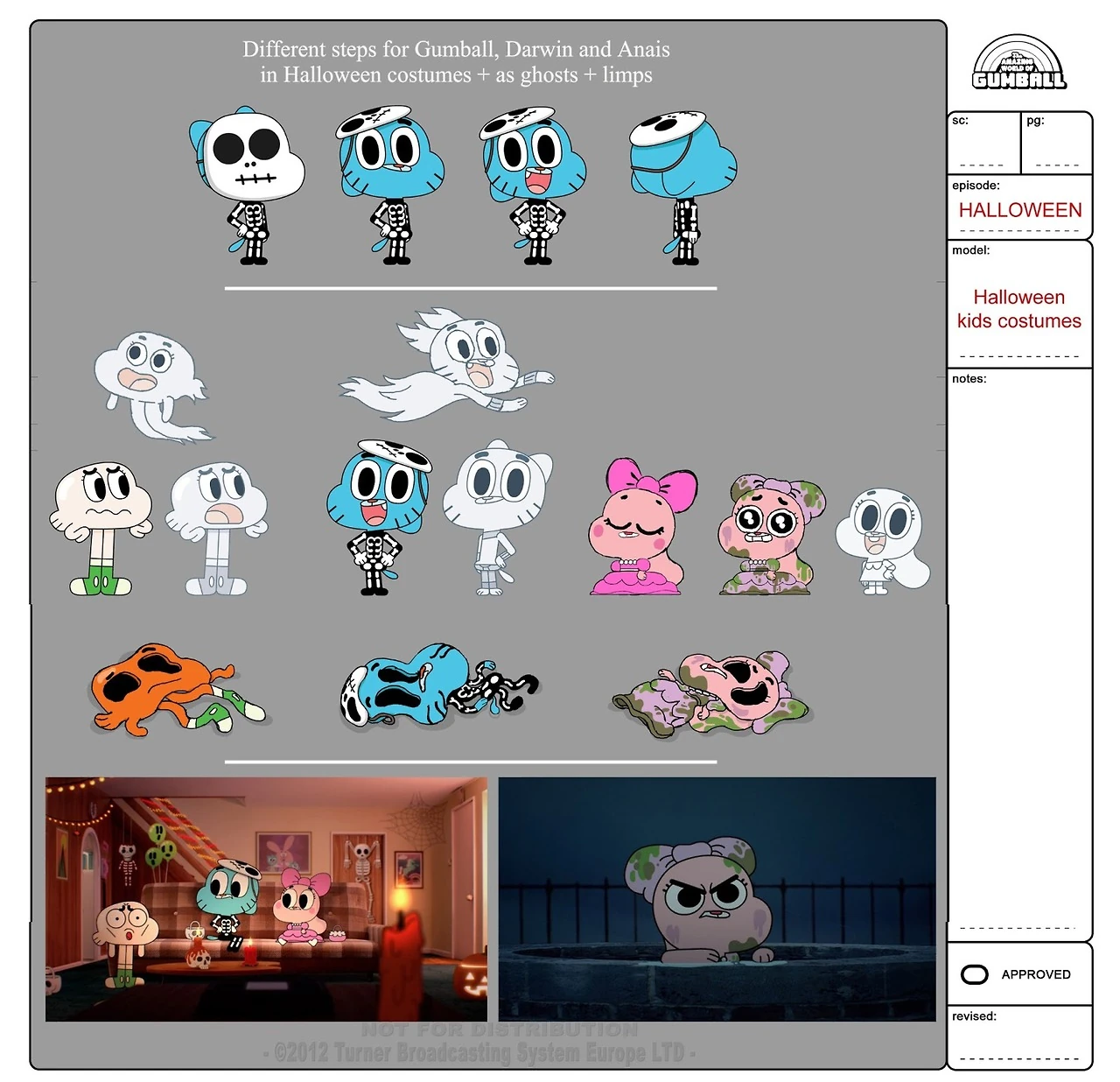Select the limp blue Gumball body
The image size is (1120, 1082).
437,686
